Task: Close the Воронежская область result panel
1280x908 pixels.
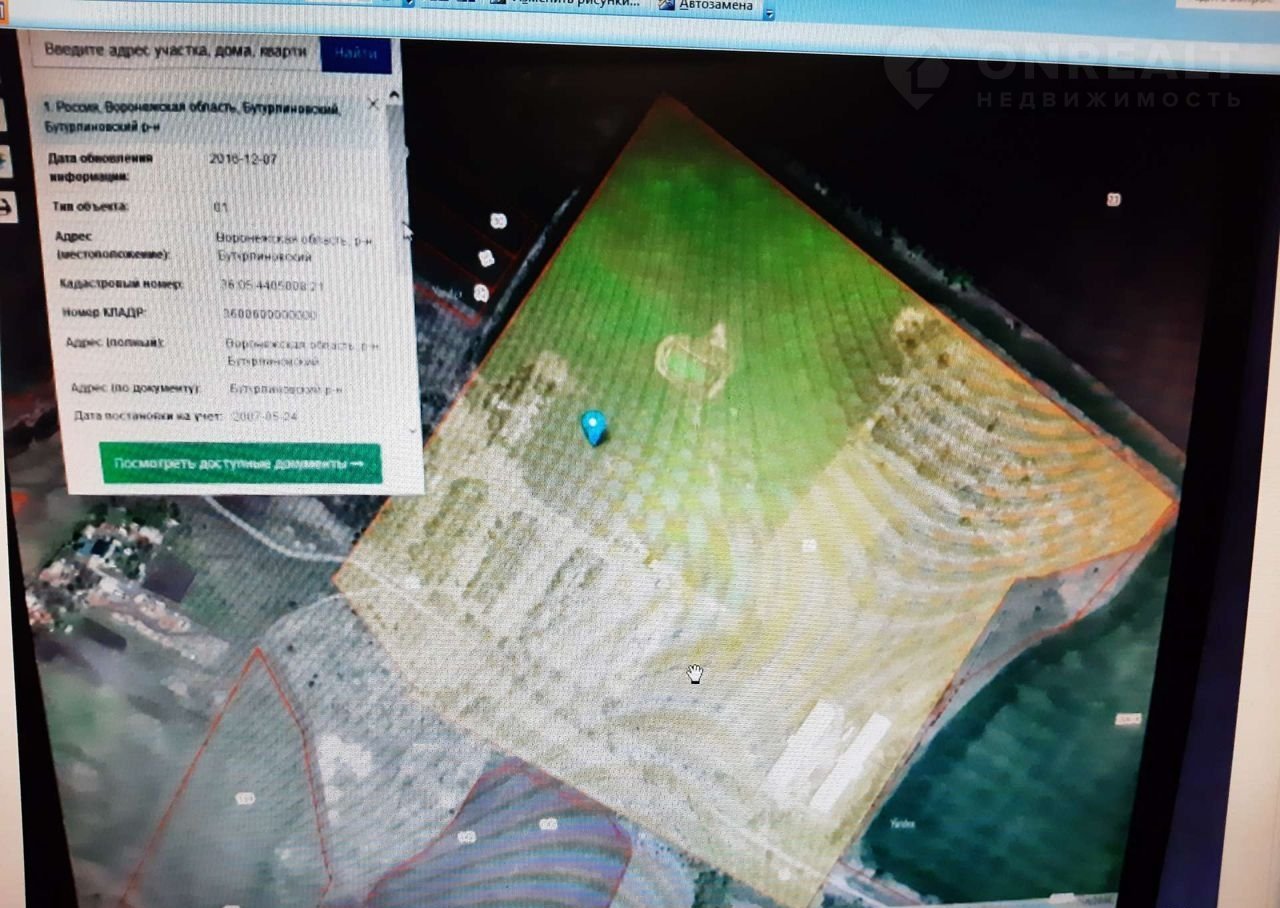Action: (373, 103)
